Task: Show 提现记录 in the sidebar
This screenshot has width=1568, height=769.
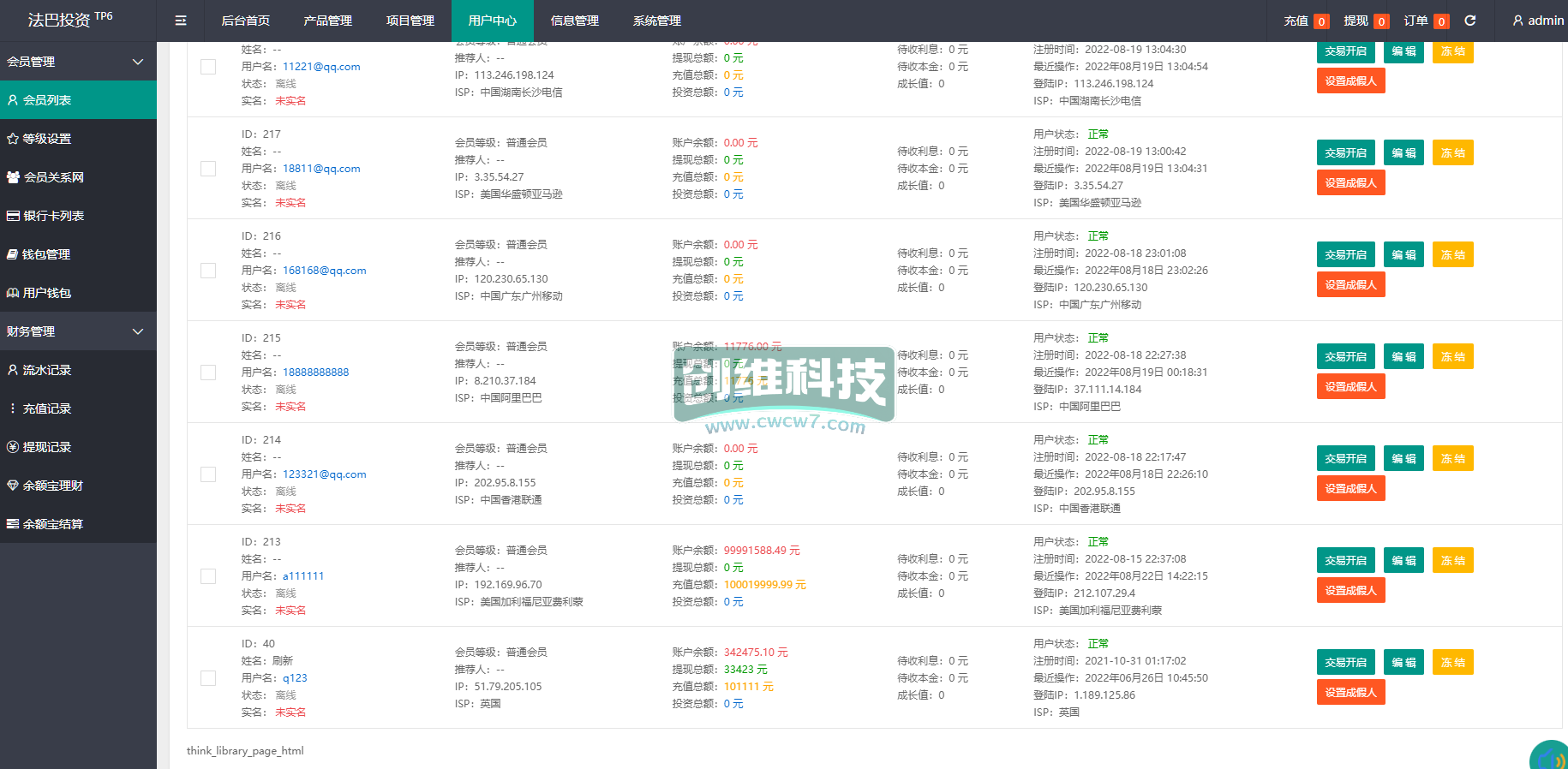Action: click(78, 447)
